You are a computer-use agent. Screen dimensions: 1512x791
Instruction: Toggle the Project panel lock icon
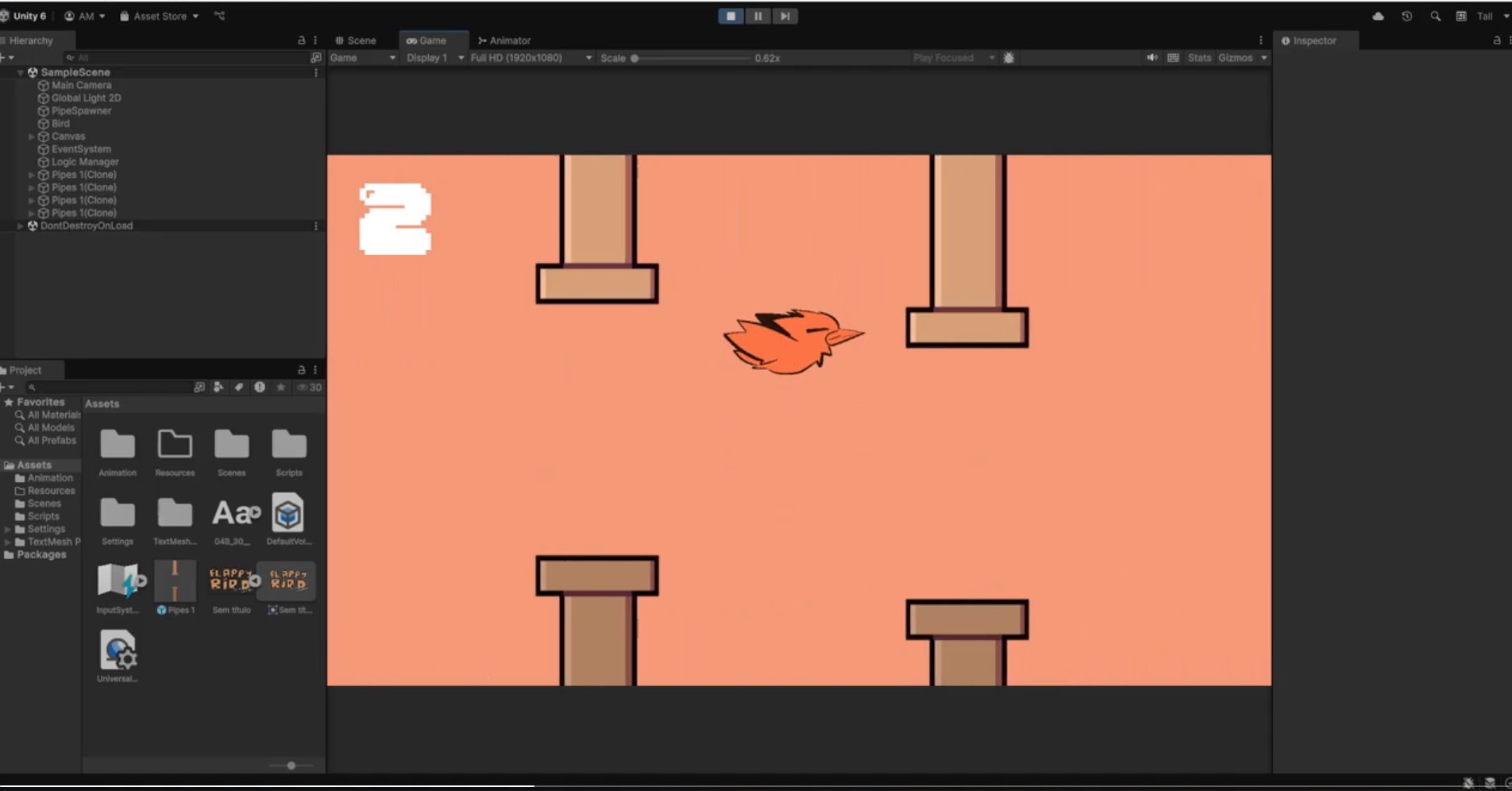301,370
